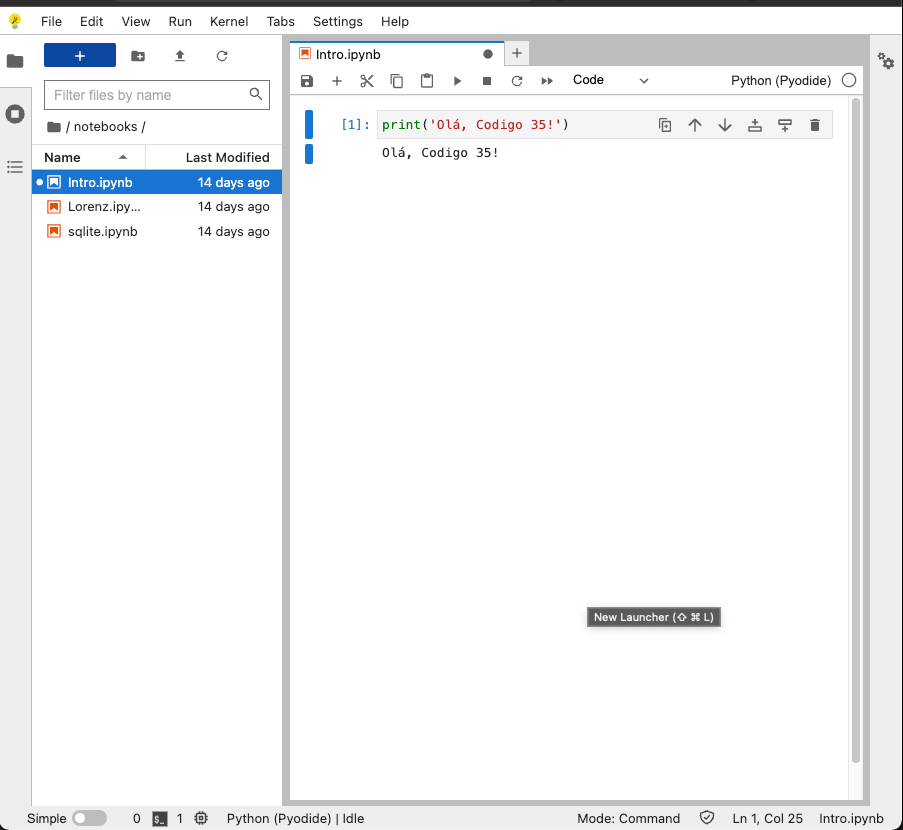Open the View menu
The height and width of the screenshot is (830, 903).
[136, 21]
